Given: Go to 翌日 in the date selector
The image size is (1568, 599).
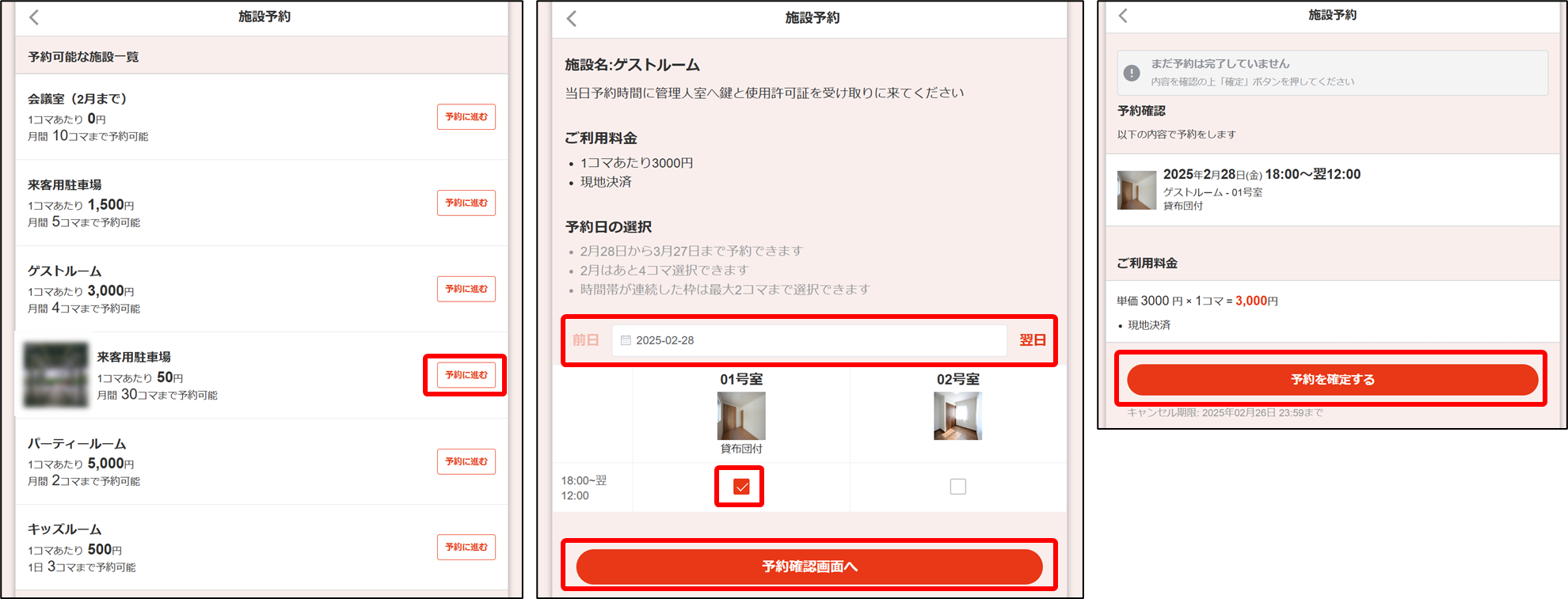Looking at the screenshot, I should tap(1032, 340).
